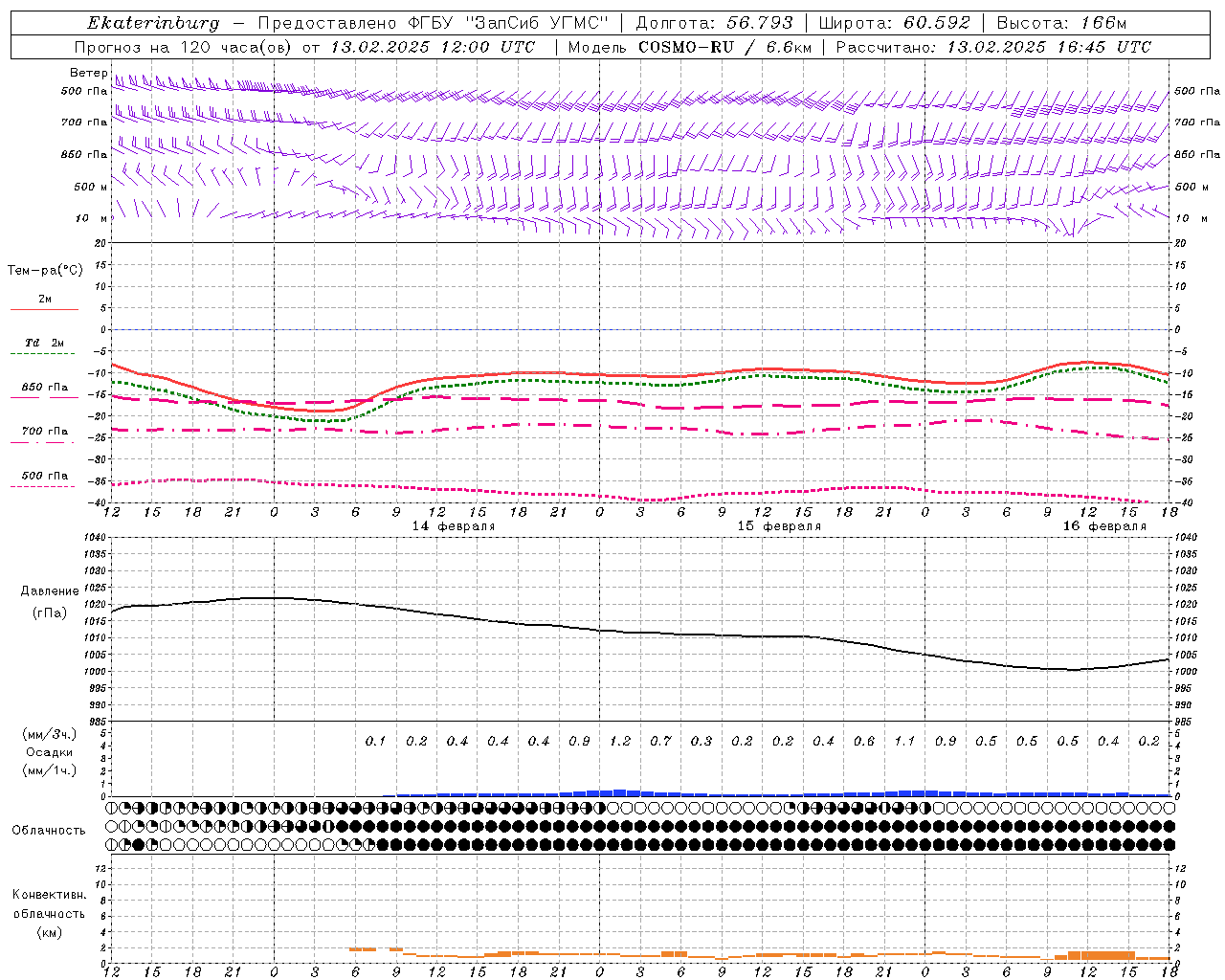This screenshot has width=1225, height=980.
Task: Click the 'Td 2м' legend label
Action: 44,343
